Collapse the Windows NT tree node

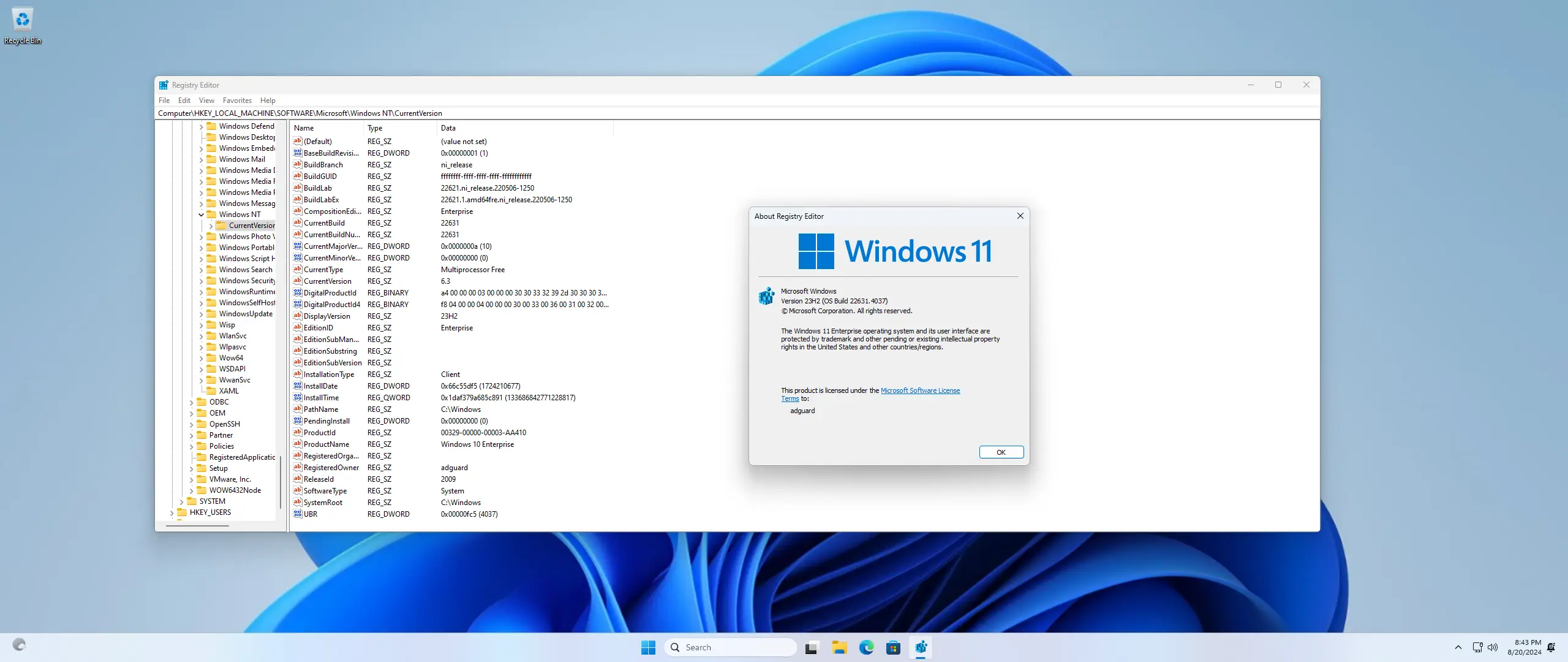click(201, 215)
